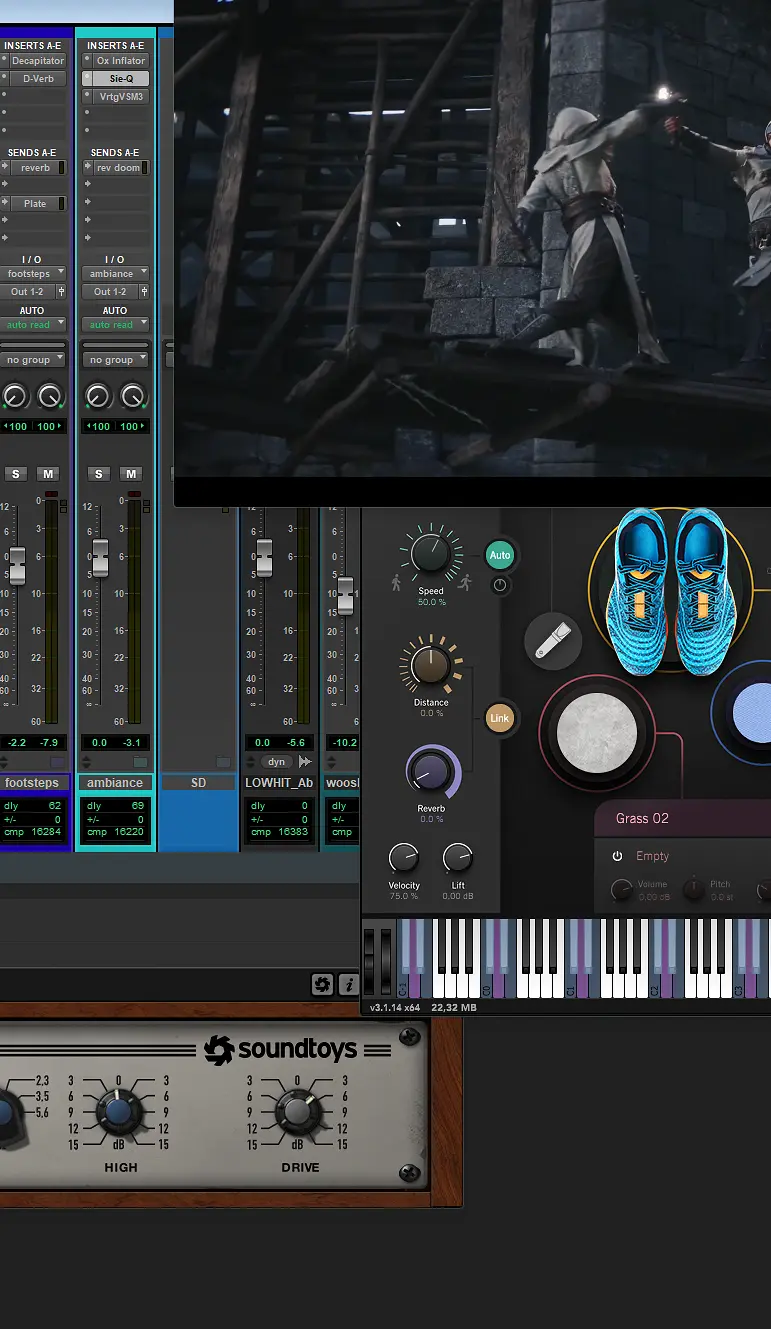The width and height of the screenshot is (771, 1329).
Task: Mute the footsteps track
Action: click(48, 473)
